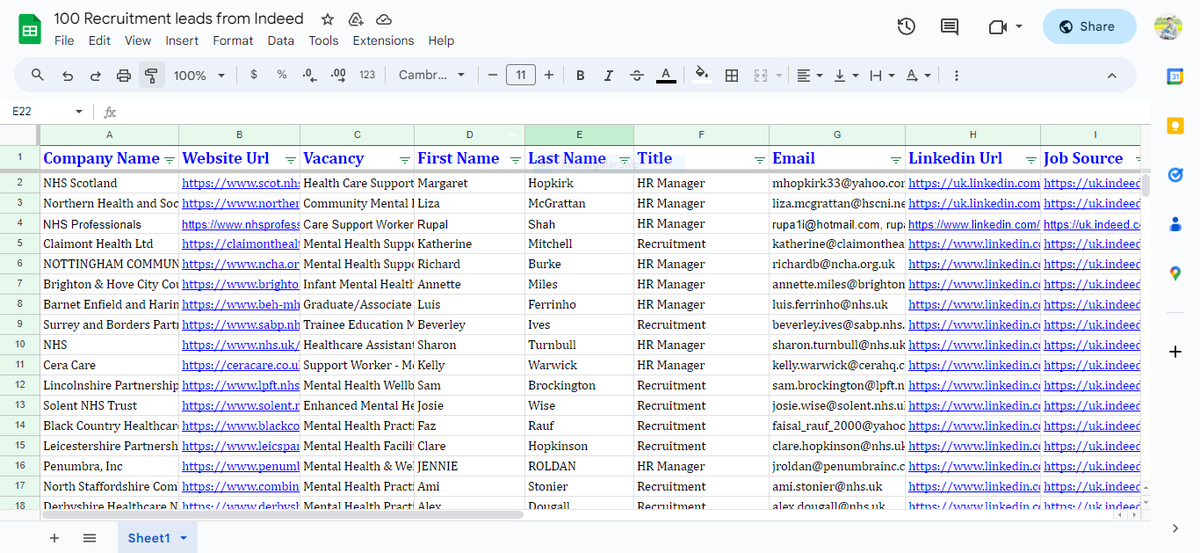Open the Google Maps side panel
Image resolution: width=1200 pixels, height=553 pixels.
[1175, 273]
